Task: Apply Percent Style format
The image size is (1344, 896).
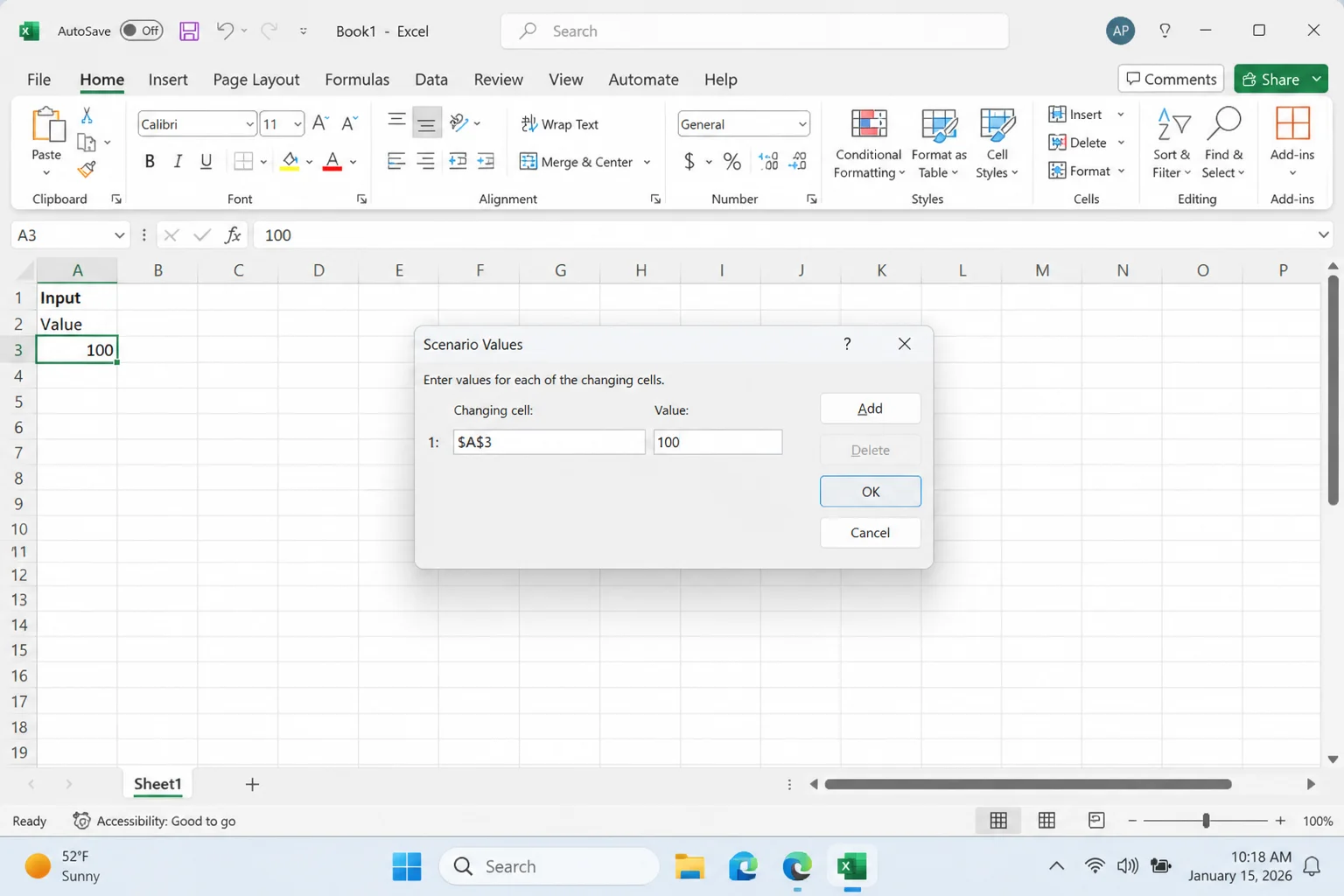Action: (x=732, y=161)
